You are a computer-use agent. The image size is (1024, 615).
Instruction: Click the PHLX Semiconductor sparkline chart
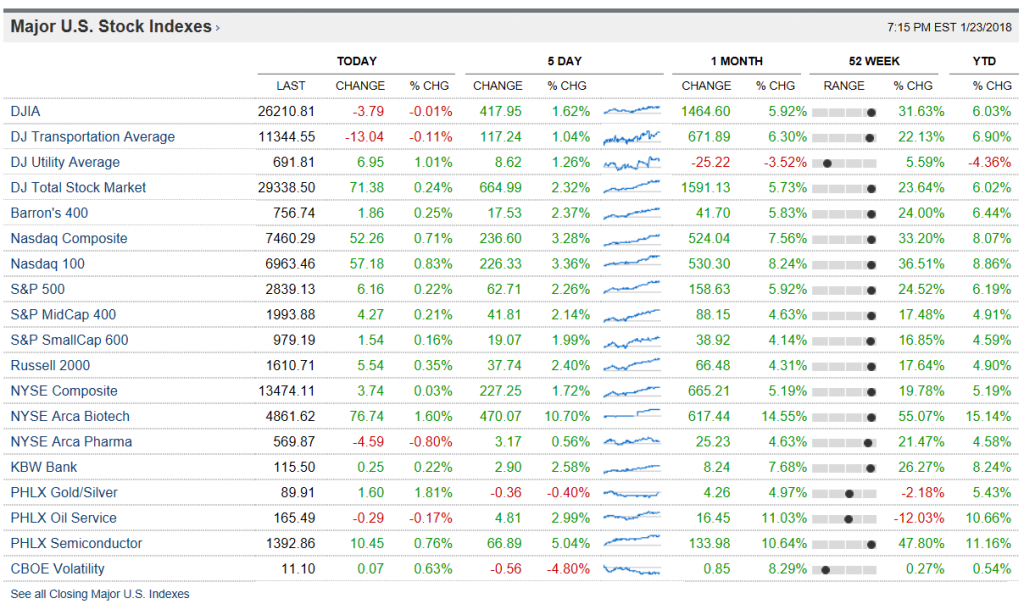pos(632,543)
